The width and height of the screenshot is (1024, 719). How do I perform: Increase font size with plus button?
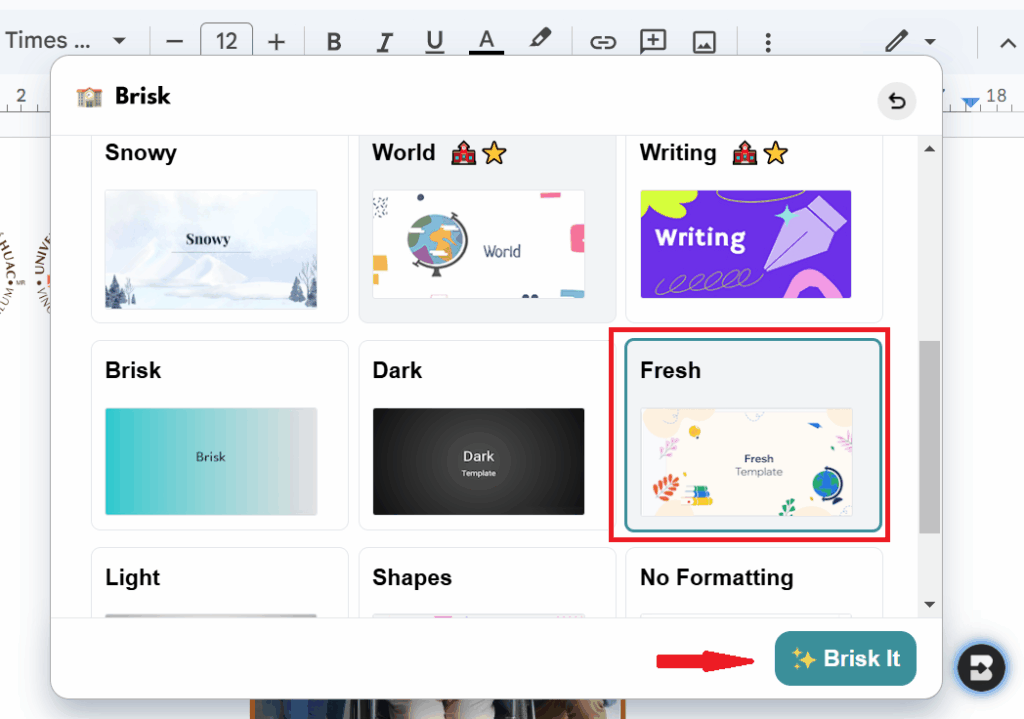click(277, 41)
